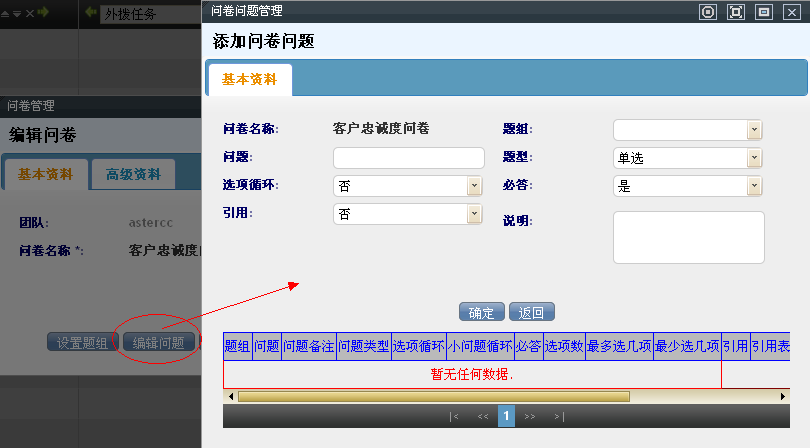Viewport: 810px width, 448px height.
Task: Click the 返回 button
Action: [x=531, y=312]
